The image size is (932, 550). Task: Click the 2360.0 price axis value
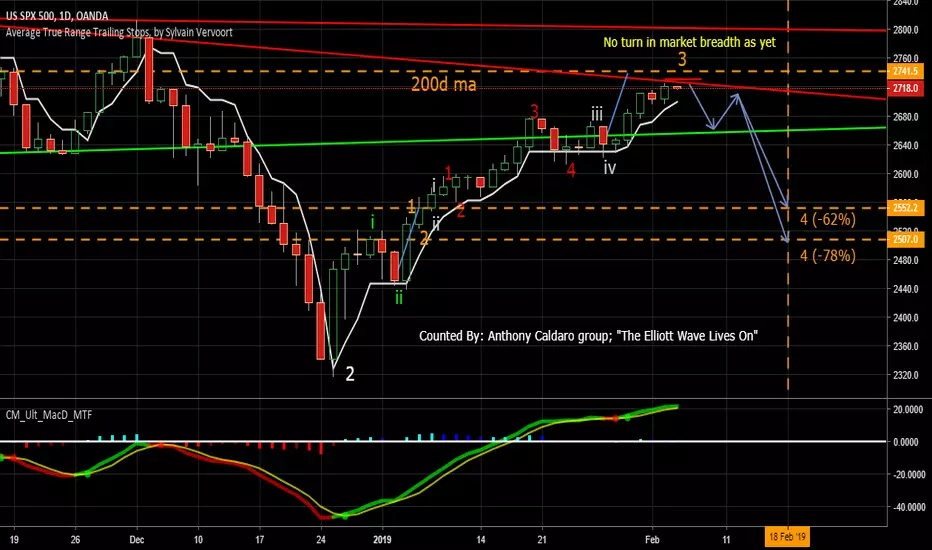905,347
